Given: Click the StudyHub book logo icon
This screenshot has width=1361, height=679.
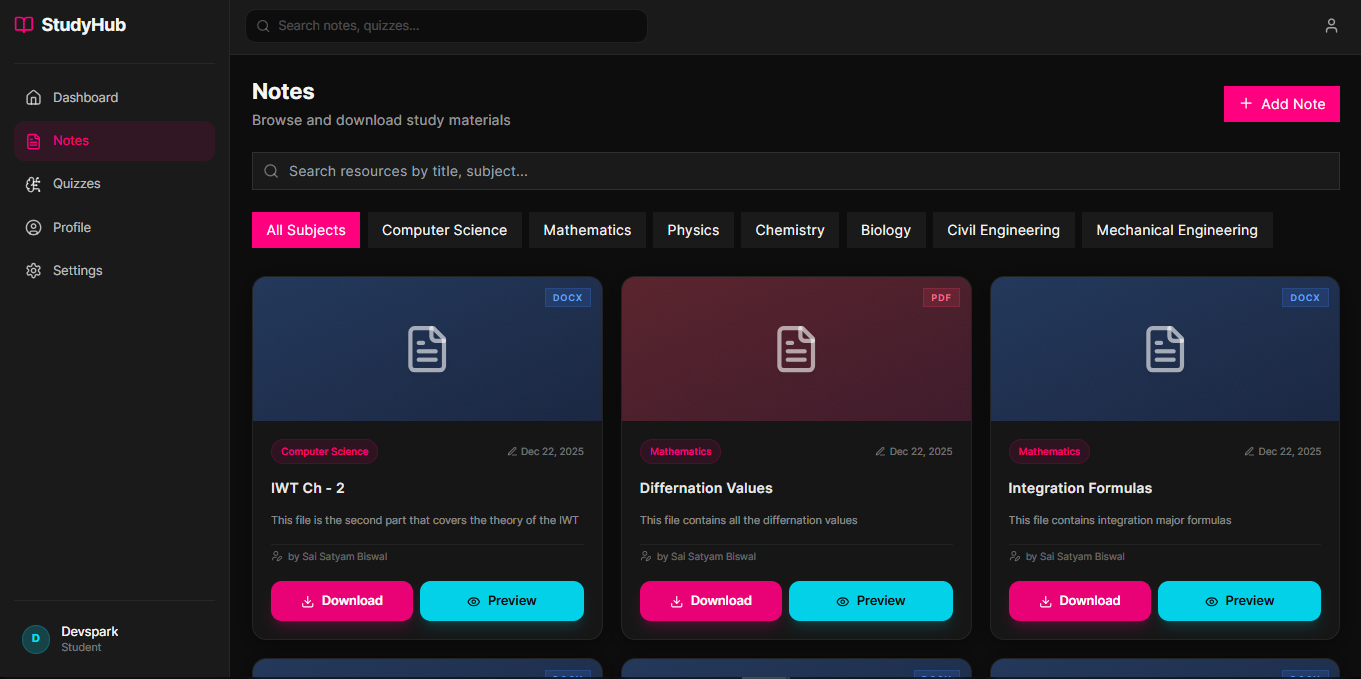Looking at the screenshot, I should 24,25.
